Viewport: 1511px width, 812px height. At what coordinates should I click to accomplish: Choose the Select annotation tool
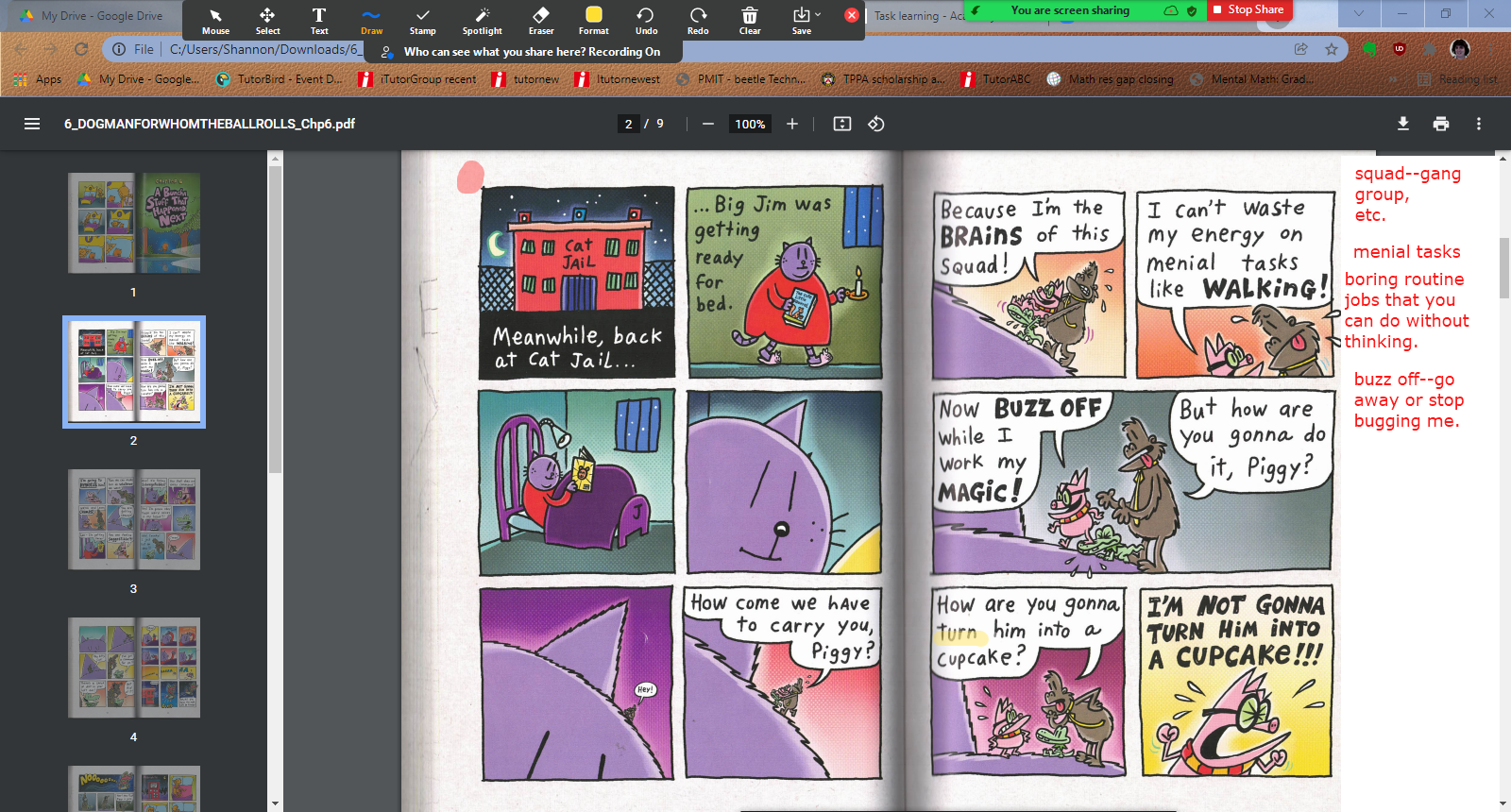(x=267, y=20)
